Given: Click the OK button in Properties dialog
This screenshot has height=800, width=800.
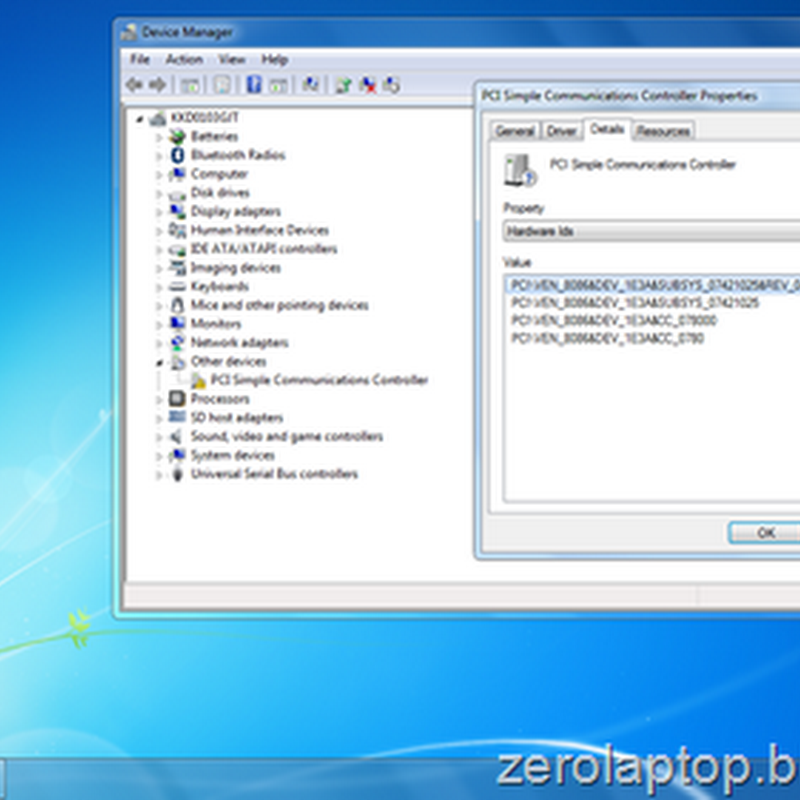Looking at the screenshot, I should click(764, 533).
